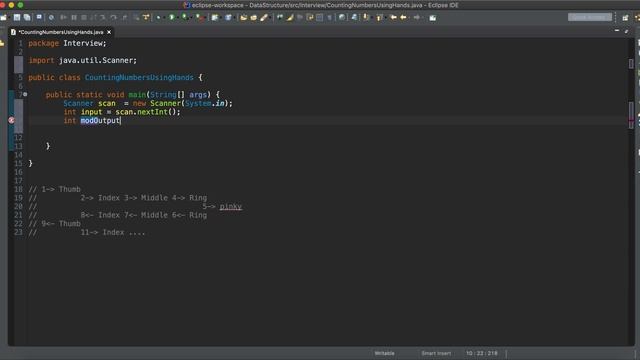Run the program with the green Run icon
The height and width of the screenshot is (360, 640).
pos(172,18)
